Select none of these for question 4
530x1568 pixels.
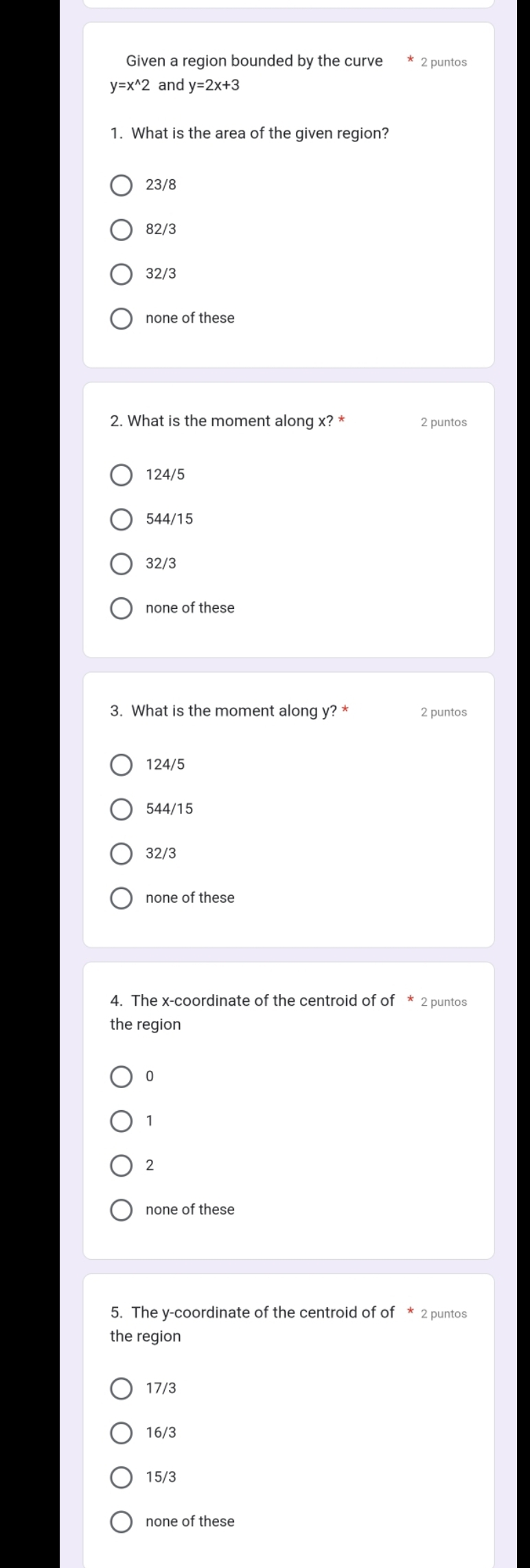coord(122,1210)
